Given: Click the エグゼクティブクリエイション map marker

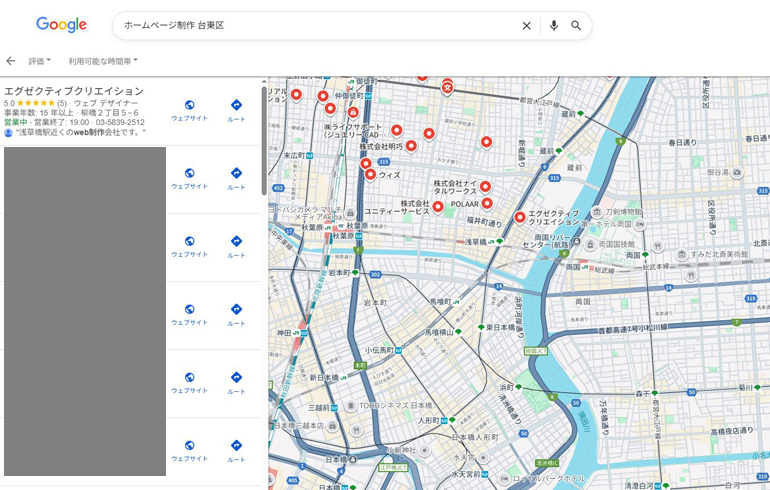Looking at the screenshot, I should tap(520, 217).
